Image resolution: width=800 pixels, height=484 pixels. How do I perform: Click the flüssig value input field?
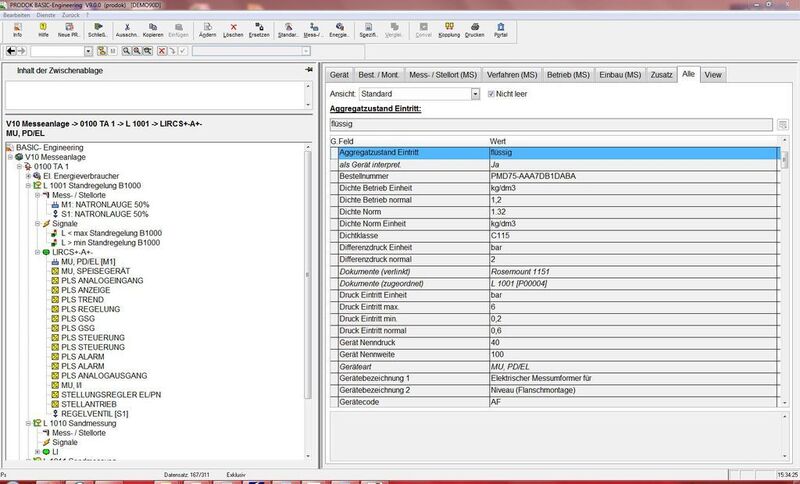[x=550, y=124]
